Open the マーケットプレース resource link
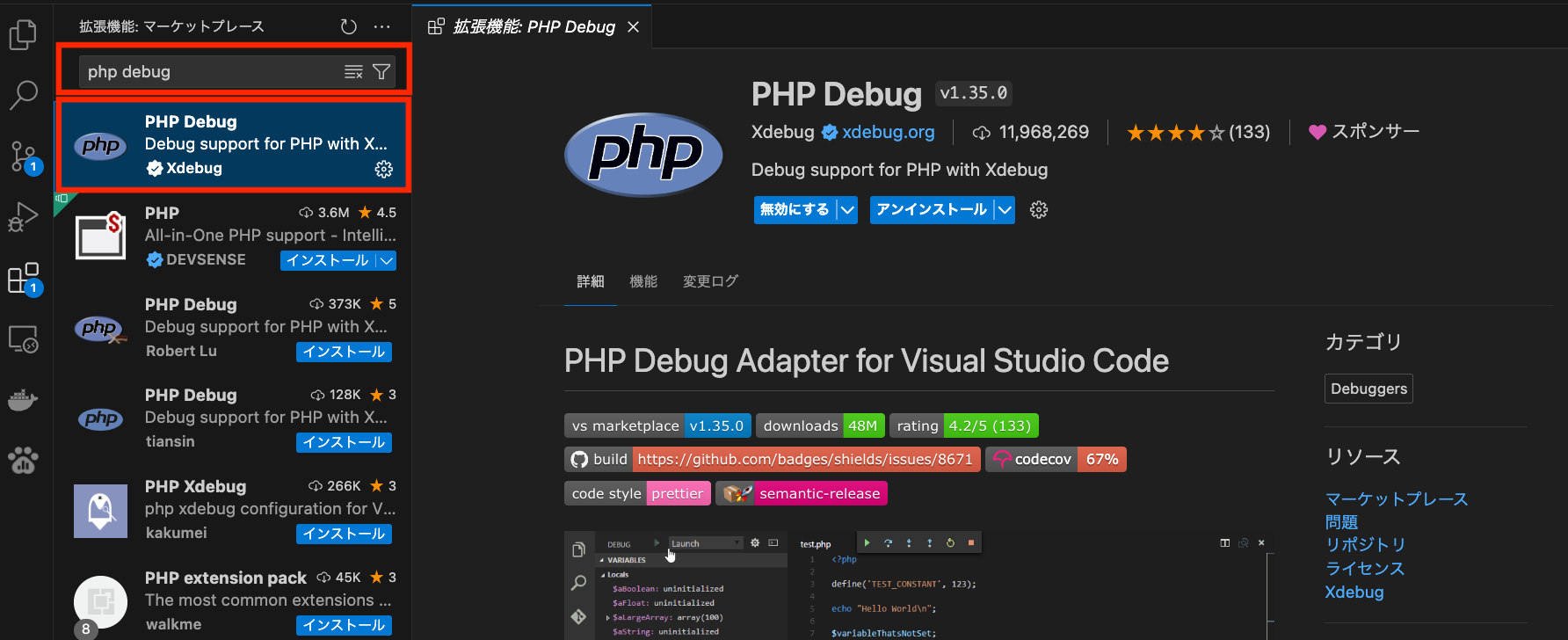The image size is (1568, 640). pos(1397,499)
